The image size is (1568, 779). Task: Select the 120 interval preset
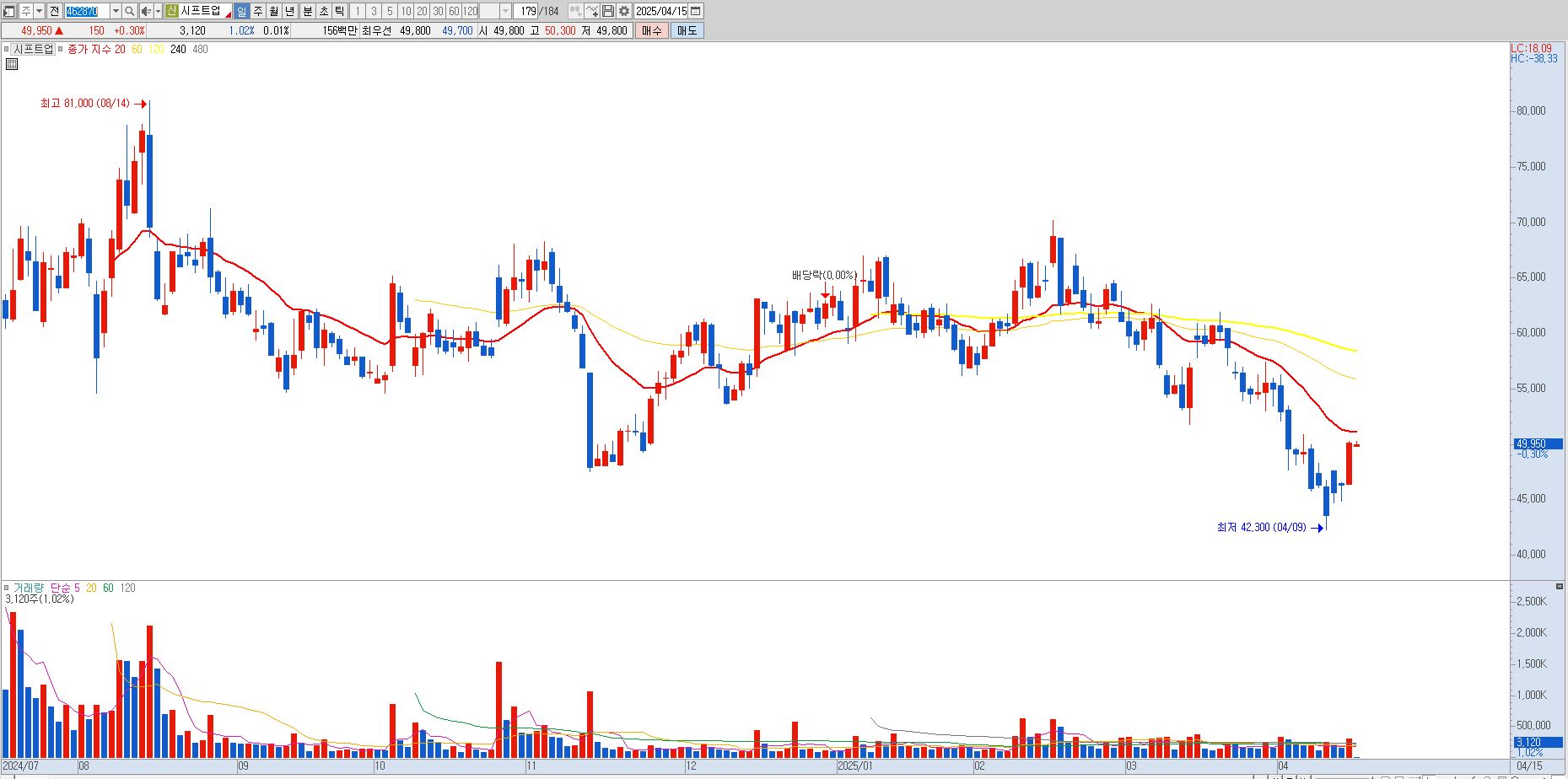pos(470,11)
